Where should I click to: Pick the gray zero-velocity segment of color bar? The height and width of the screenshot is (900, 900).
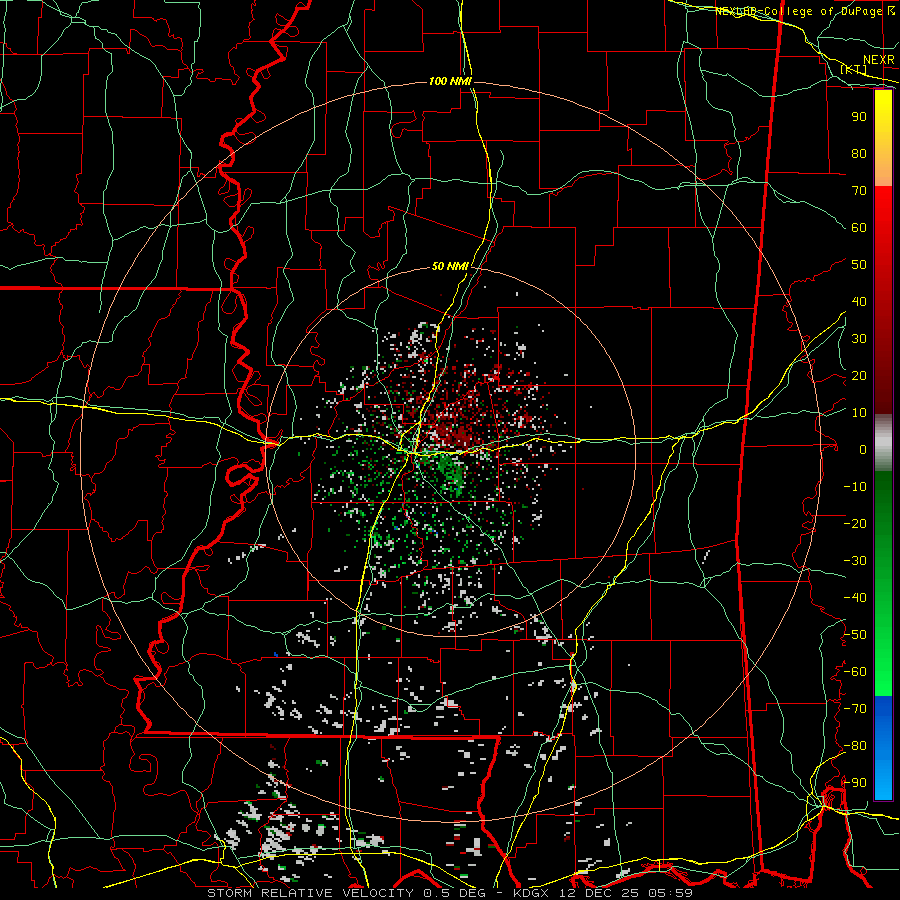883,443
